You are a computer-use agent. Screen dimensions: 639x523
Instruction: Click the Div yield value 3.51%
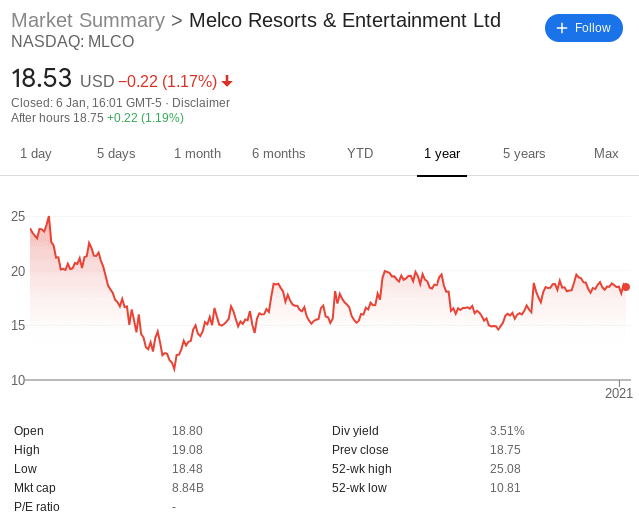(x=507, y=431)
